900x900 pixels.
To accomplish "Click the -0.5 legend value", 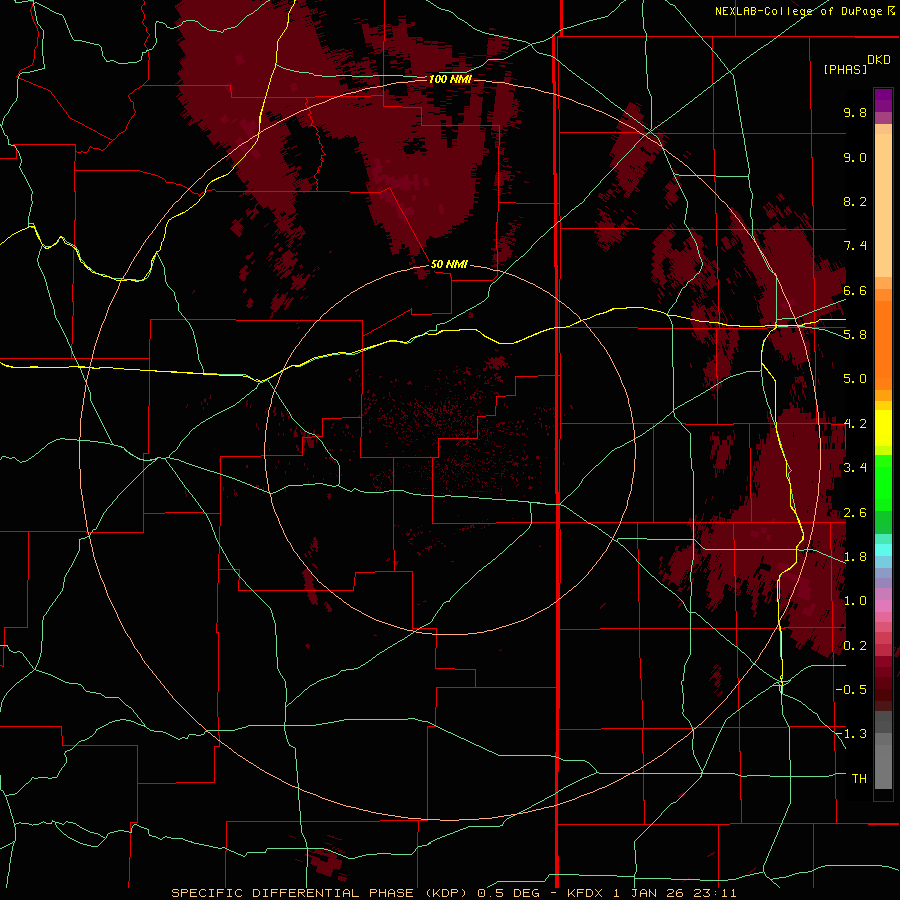I will click(x=852, y=689).
